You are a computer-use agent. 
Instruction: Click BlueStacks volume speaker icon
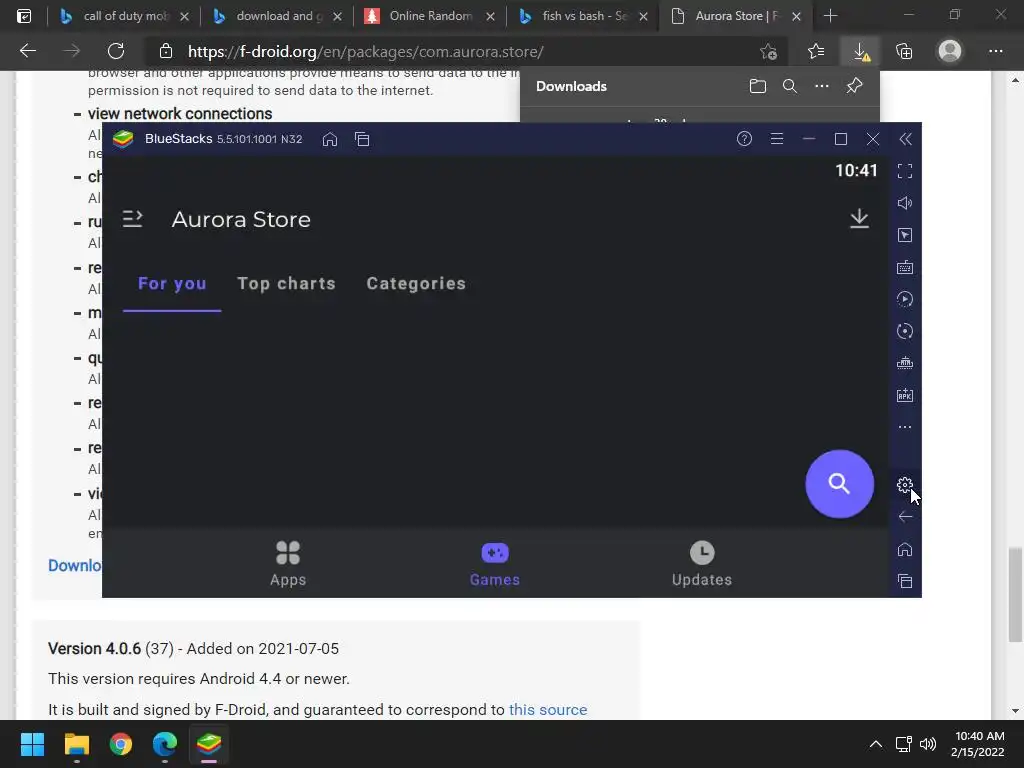(x=904, y=203)
